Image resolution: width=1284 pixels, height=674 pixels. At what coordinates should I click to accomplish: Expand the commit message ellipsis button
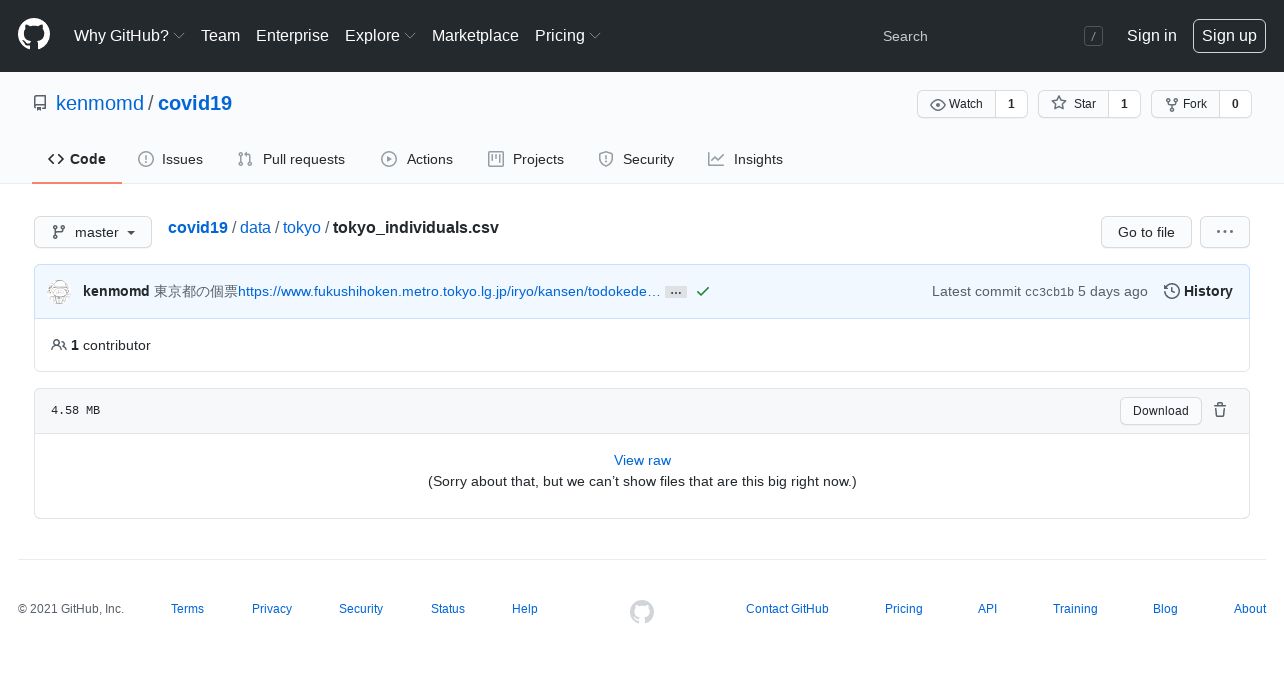676,292
